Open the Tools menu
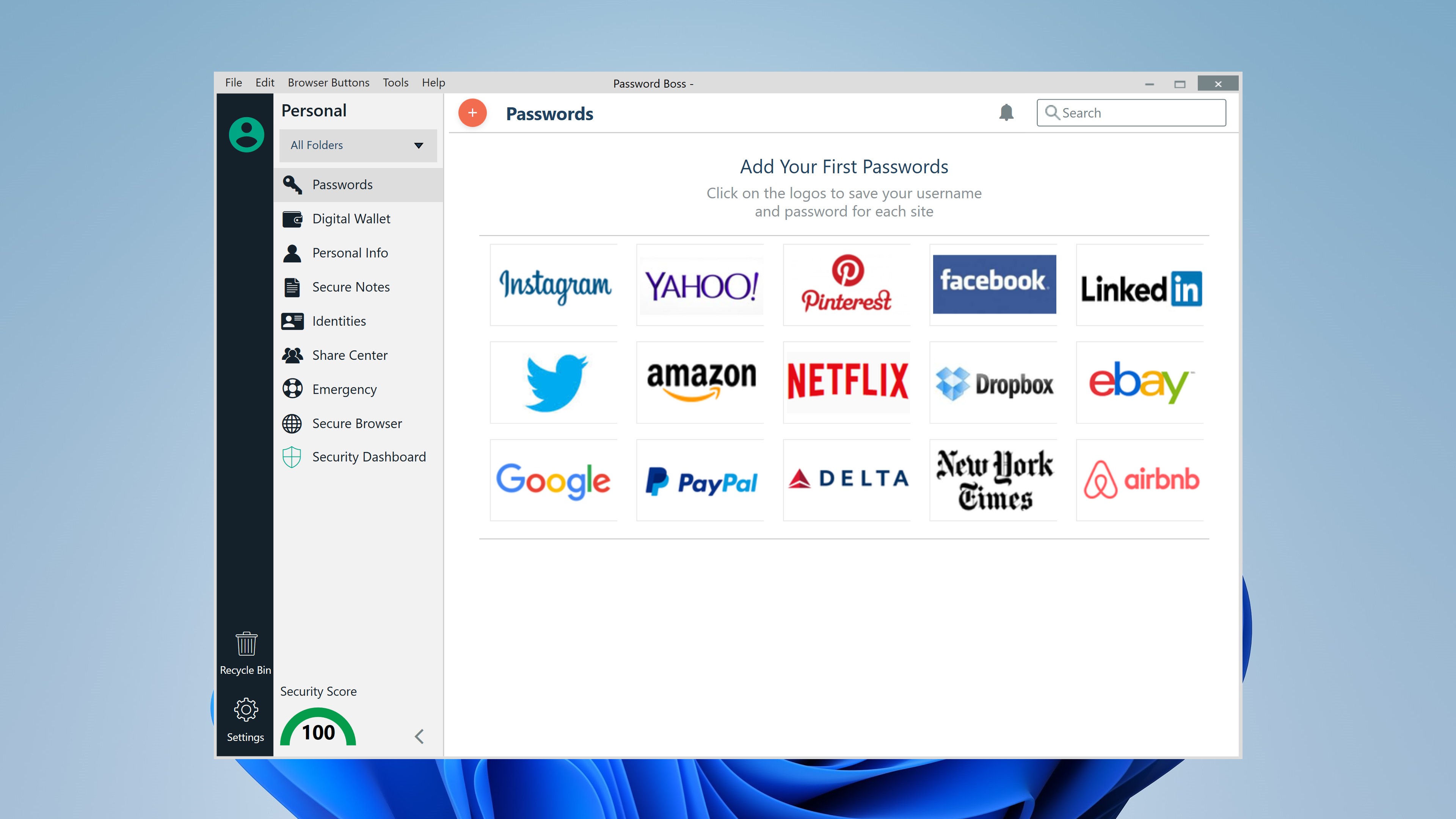The image size is (1456, 819). (x=395, y=83)
